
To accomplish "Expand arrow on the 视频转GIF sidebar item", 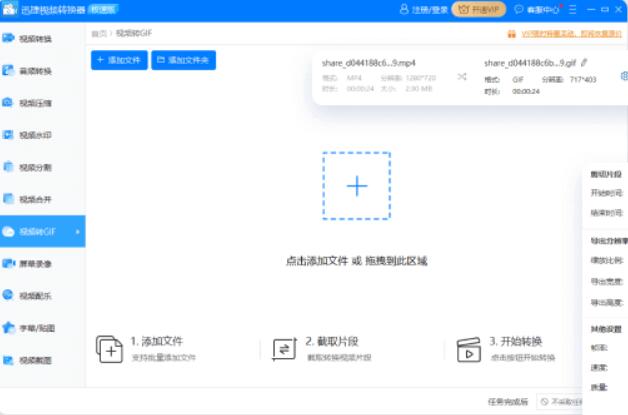I will click(x=78, y=232).
